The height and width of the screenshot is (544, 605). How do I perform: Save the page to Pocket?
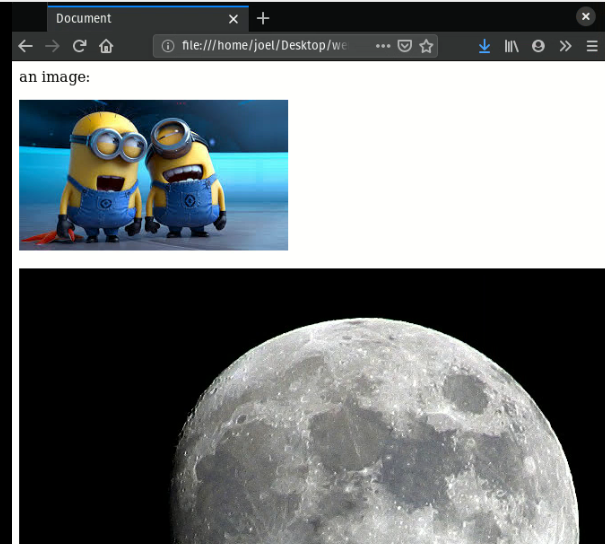(x=404, y=46)
